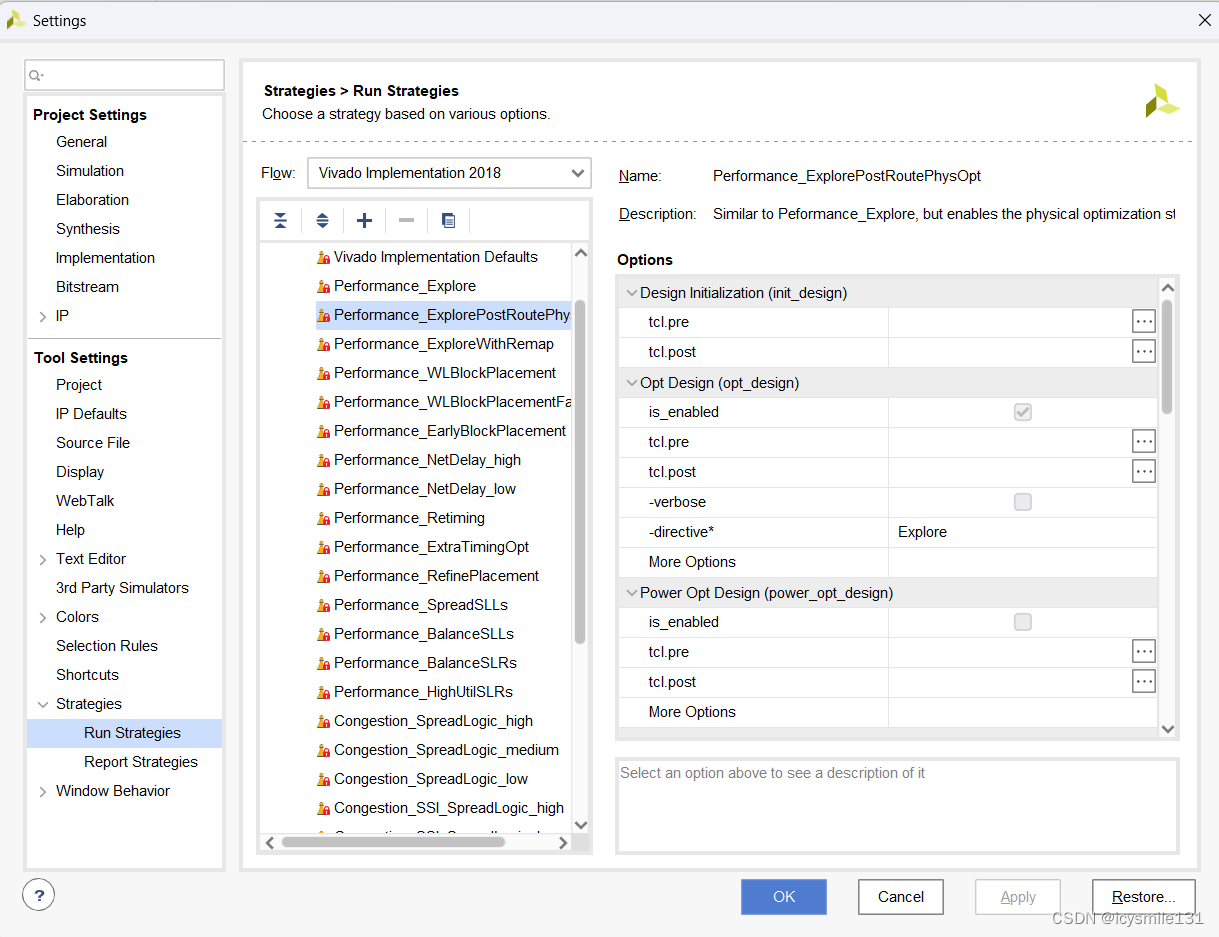1219x937 pixels.
Task: Open WebTalk tool settings
Action: coord(85,501)
